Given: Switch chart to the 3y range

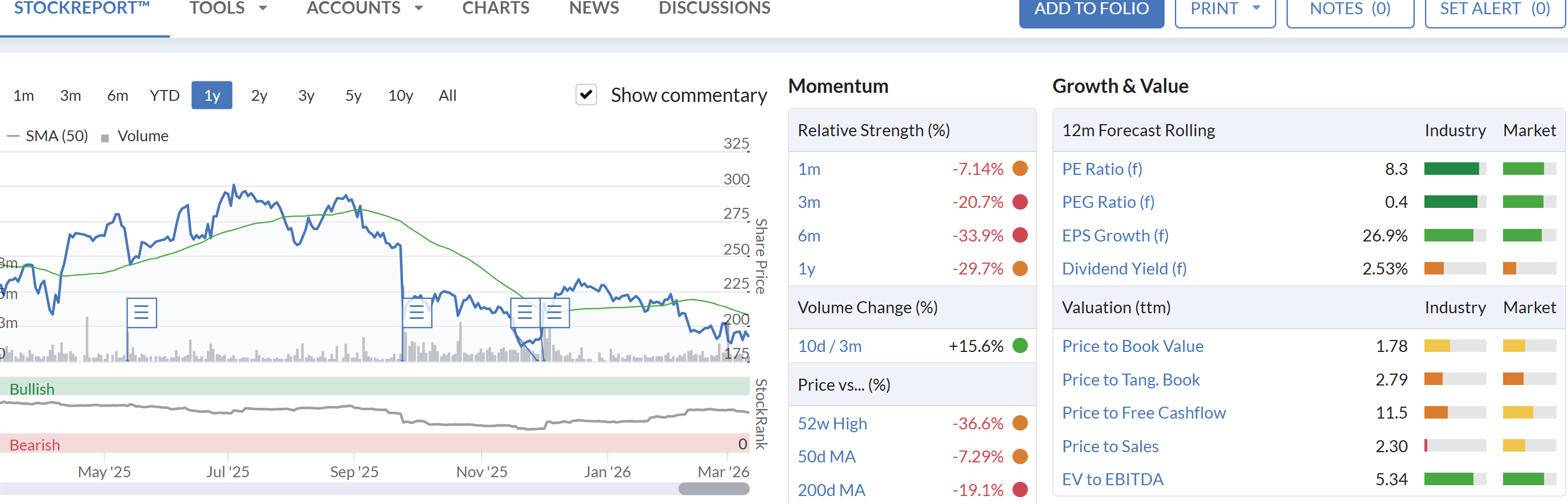Looking at the screenshot, I should tap(306, 96).
